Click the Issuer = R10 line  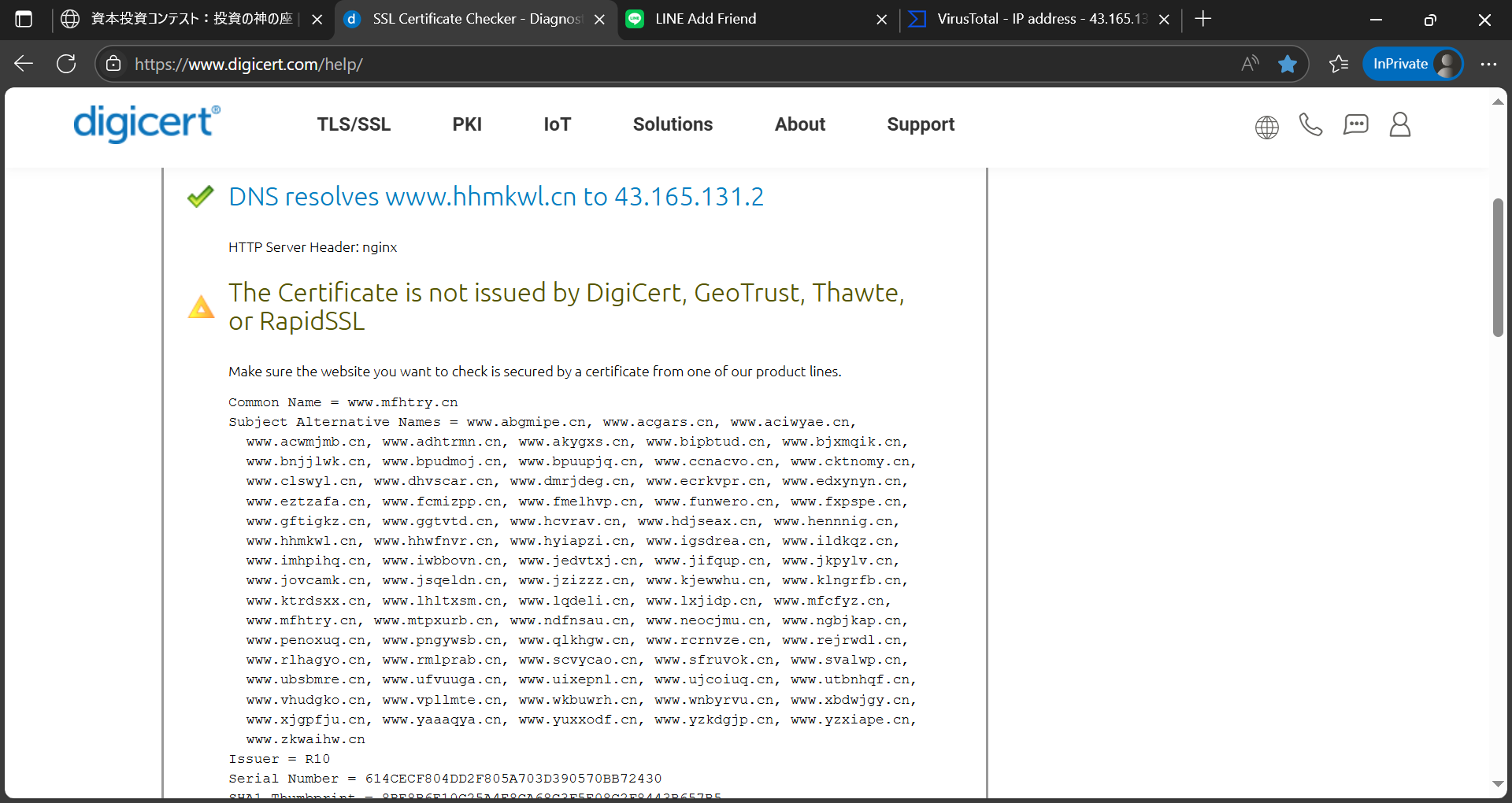tap(280, 759)
